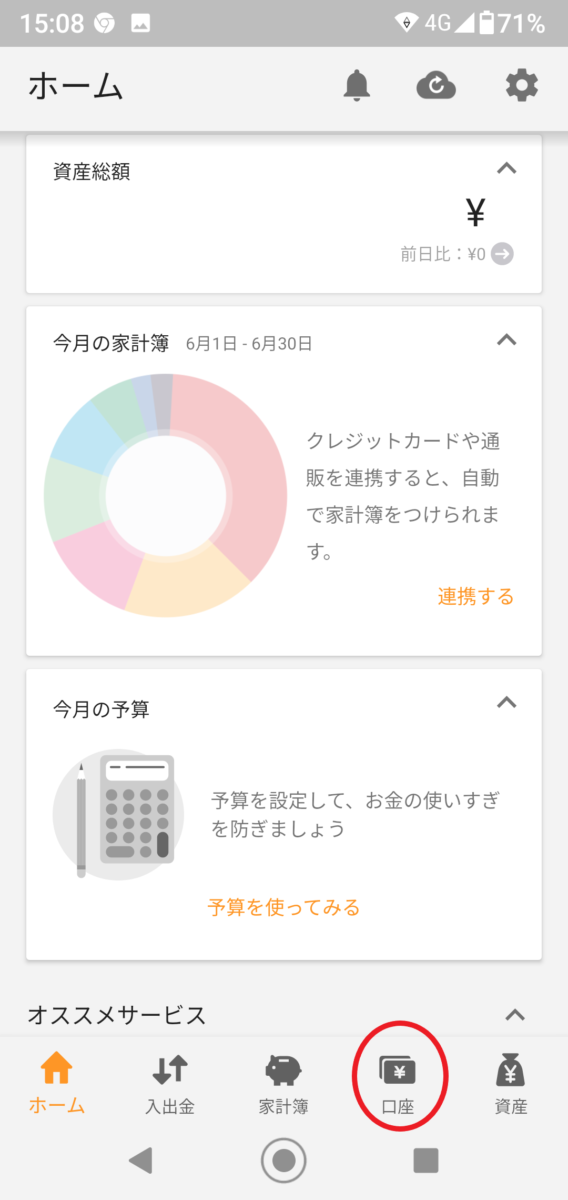Open the 入出金 arrows tab icon
Image resolution: width=568 pixels, height=1200 pixels.
[170, 1071]
